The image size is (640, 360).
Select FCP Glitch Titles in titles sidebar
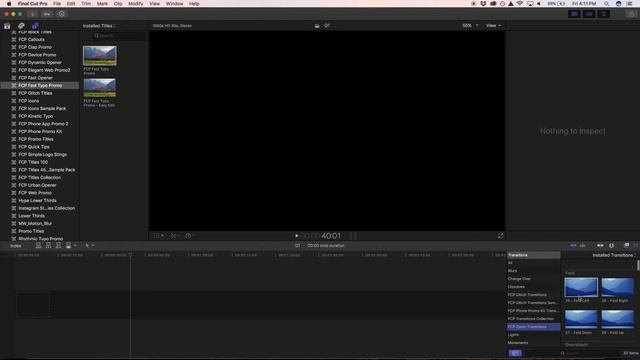(35, 93)
